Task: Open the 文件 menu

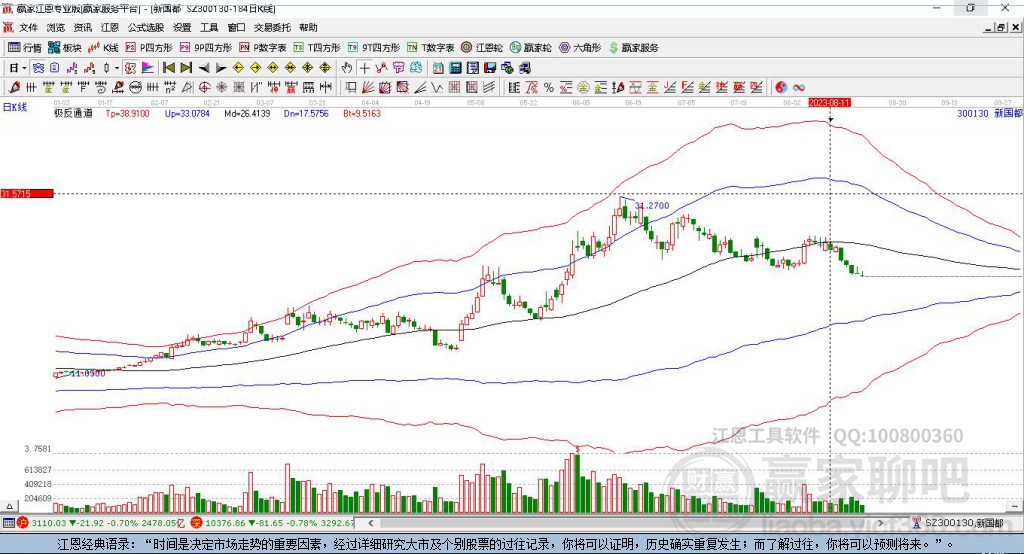Action: point(28,27)
